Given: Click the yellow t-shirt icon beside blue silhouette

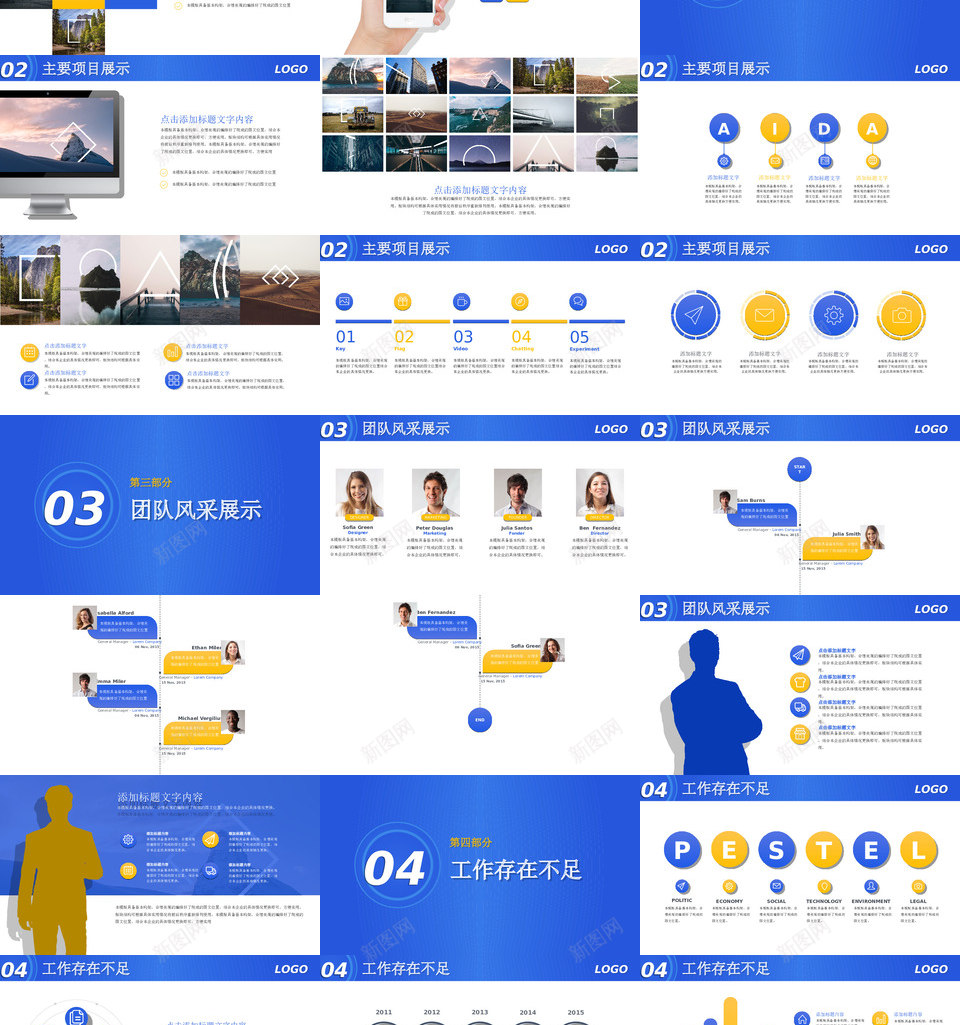Looking at the screenshot, I should (x=799, y=682).
